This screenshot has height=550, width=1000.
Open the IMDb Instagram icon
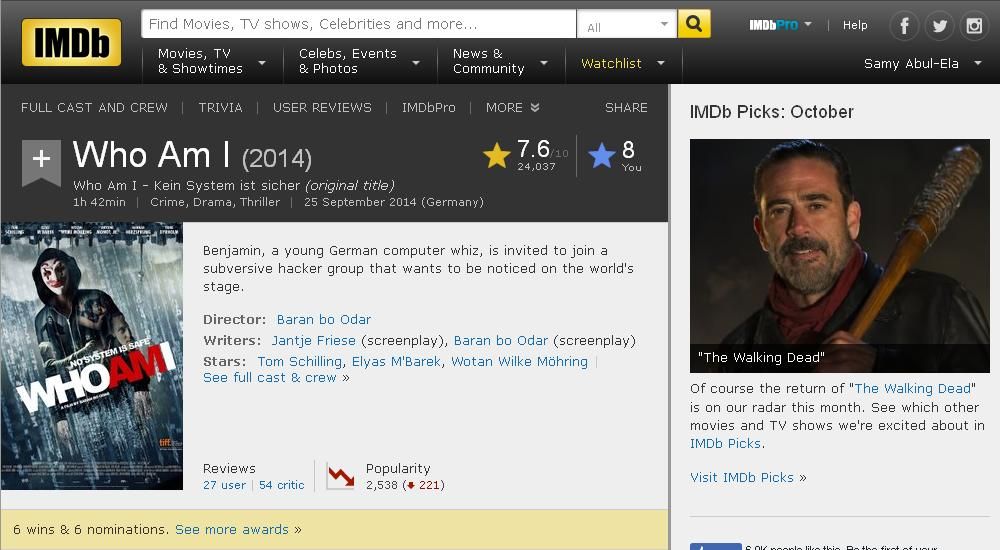pyautogui.click(x=974, y=26)
